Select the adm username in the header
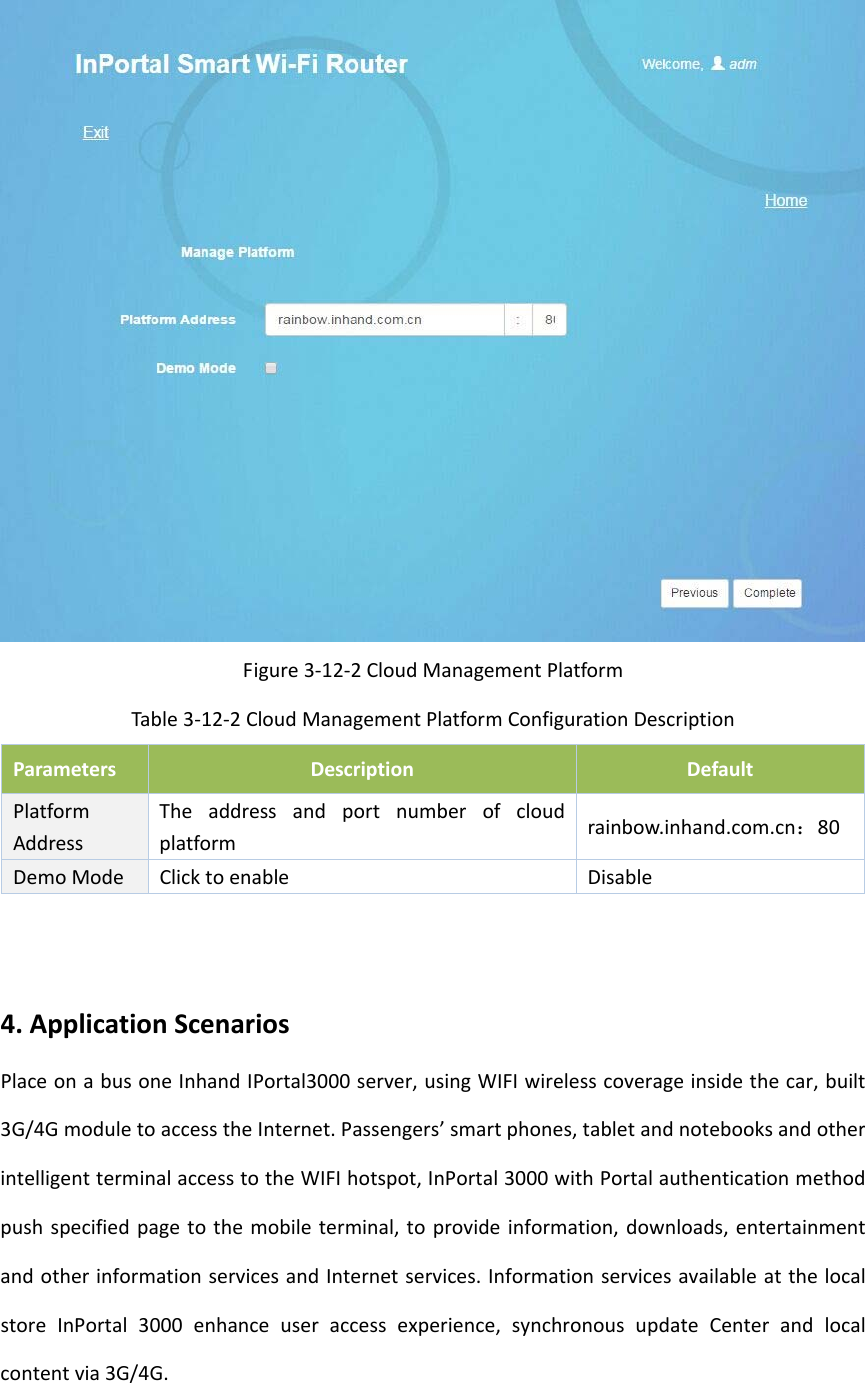 click(x=743, y=63)
